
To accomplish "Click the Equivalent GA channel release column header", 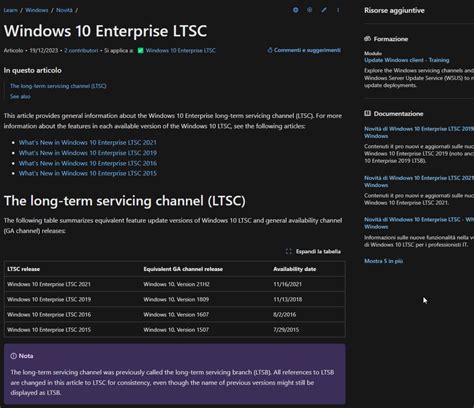I will point(183,269).
